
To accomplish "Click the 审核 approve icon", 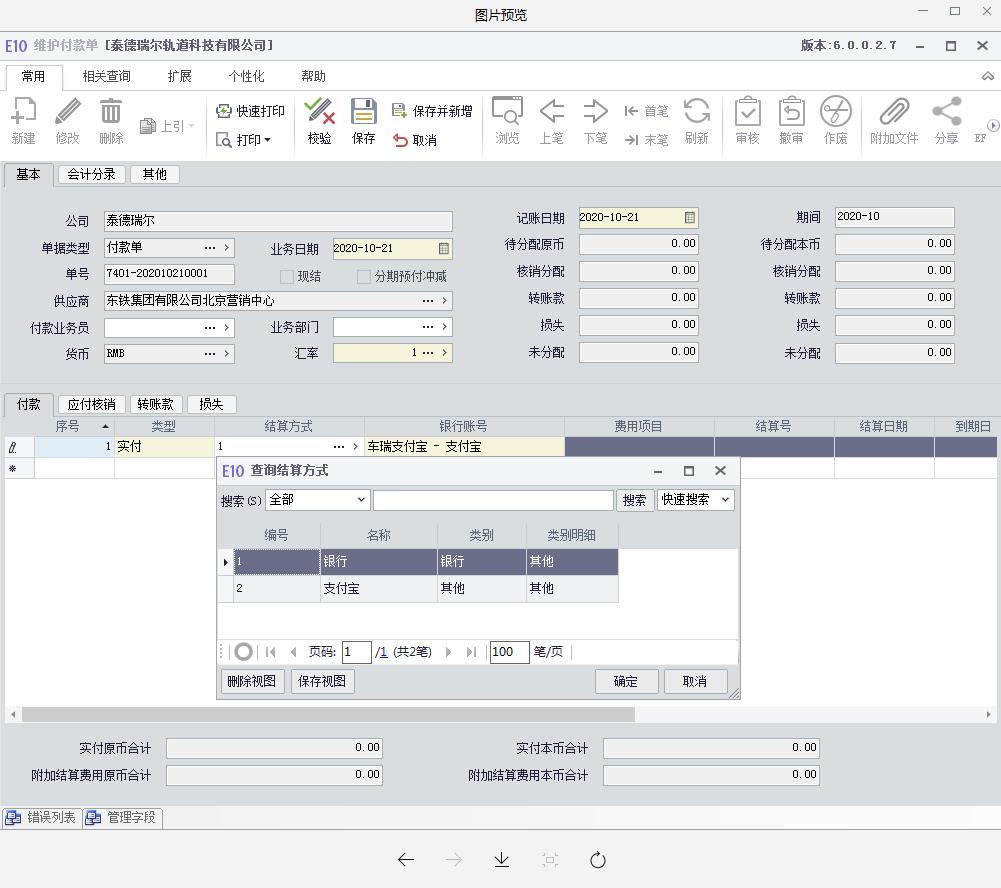I will (x=748, y=111).
